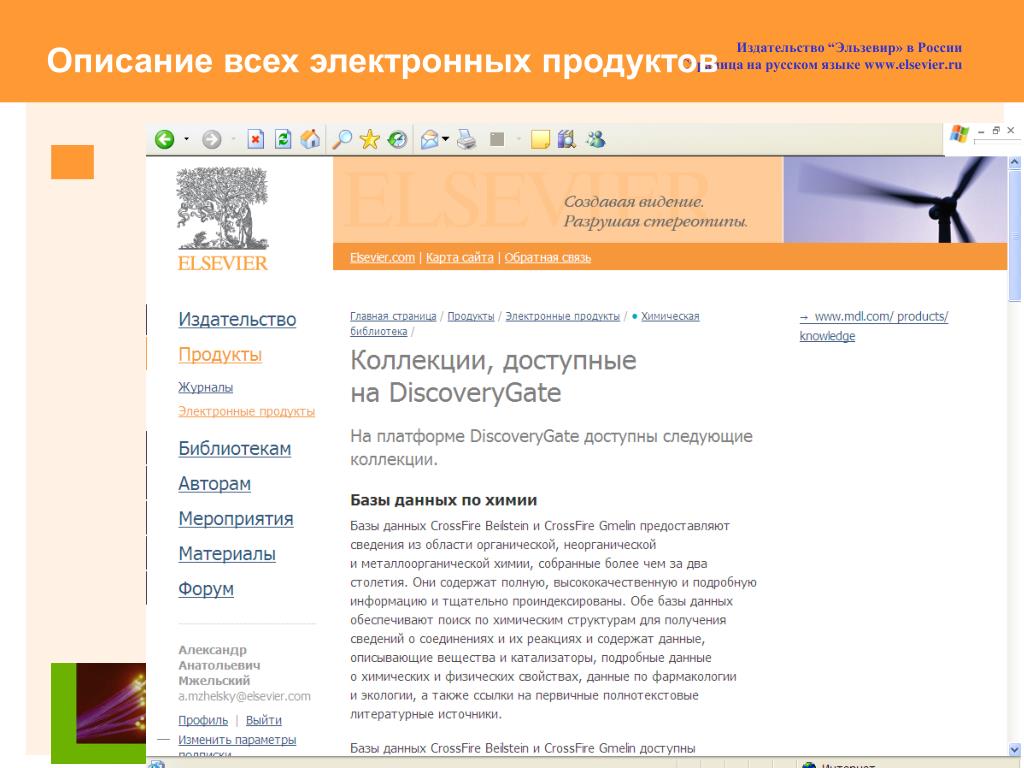Open Карта сайта link
The width and height of the screenshot is (1024, 768).
(x=460, y=257)
